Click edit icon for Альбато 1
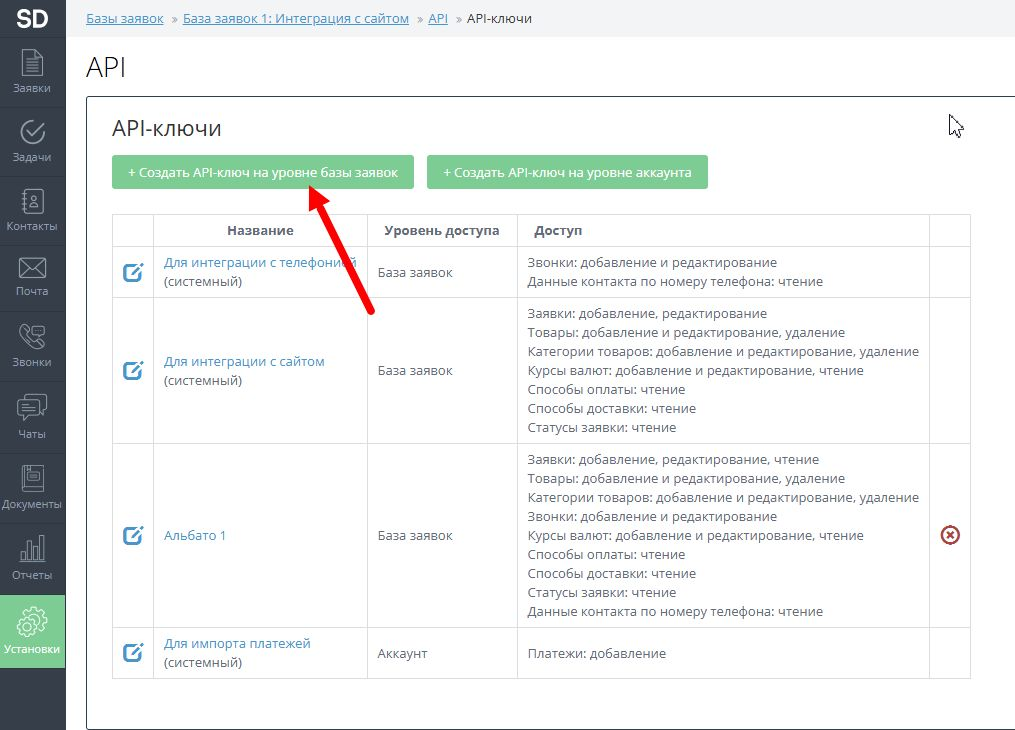 click(133, 536)
